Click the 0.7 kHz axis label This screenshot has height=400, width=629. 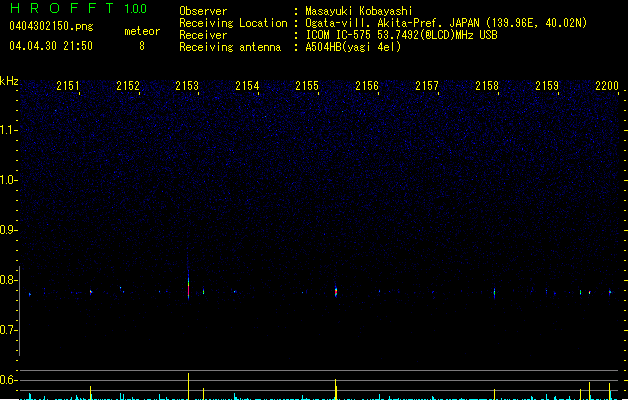click(8, 330)
